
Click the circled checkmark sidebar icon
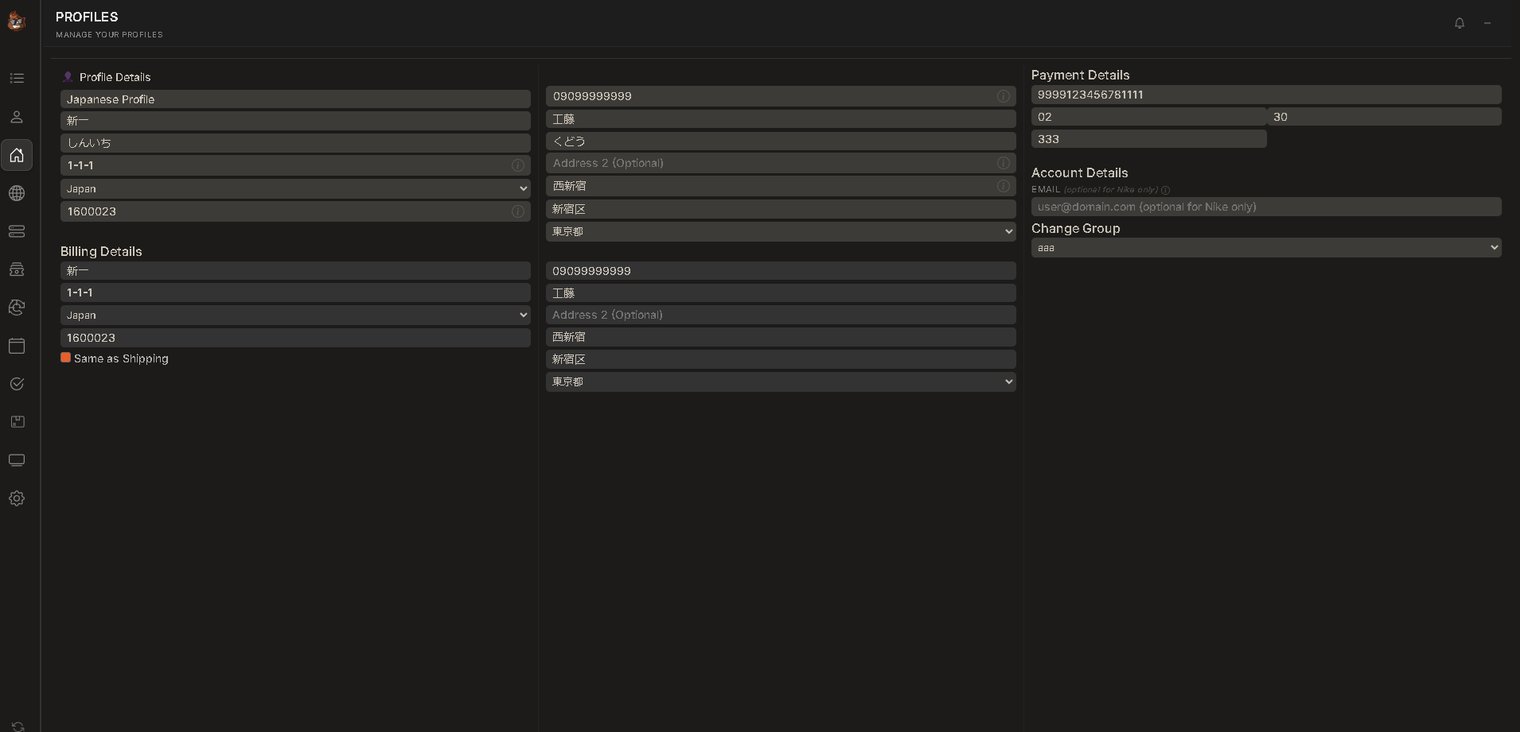pos(17,384)
